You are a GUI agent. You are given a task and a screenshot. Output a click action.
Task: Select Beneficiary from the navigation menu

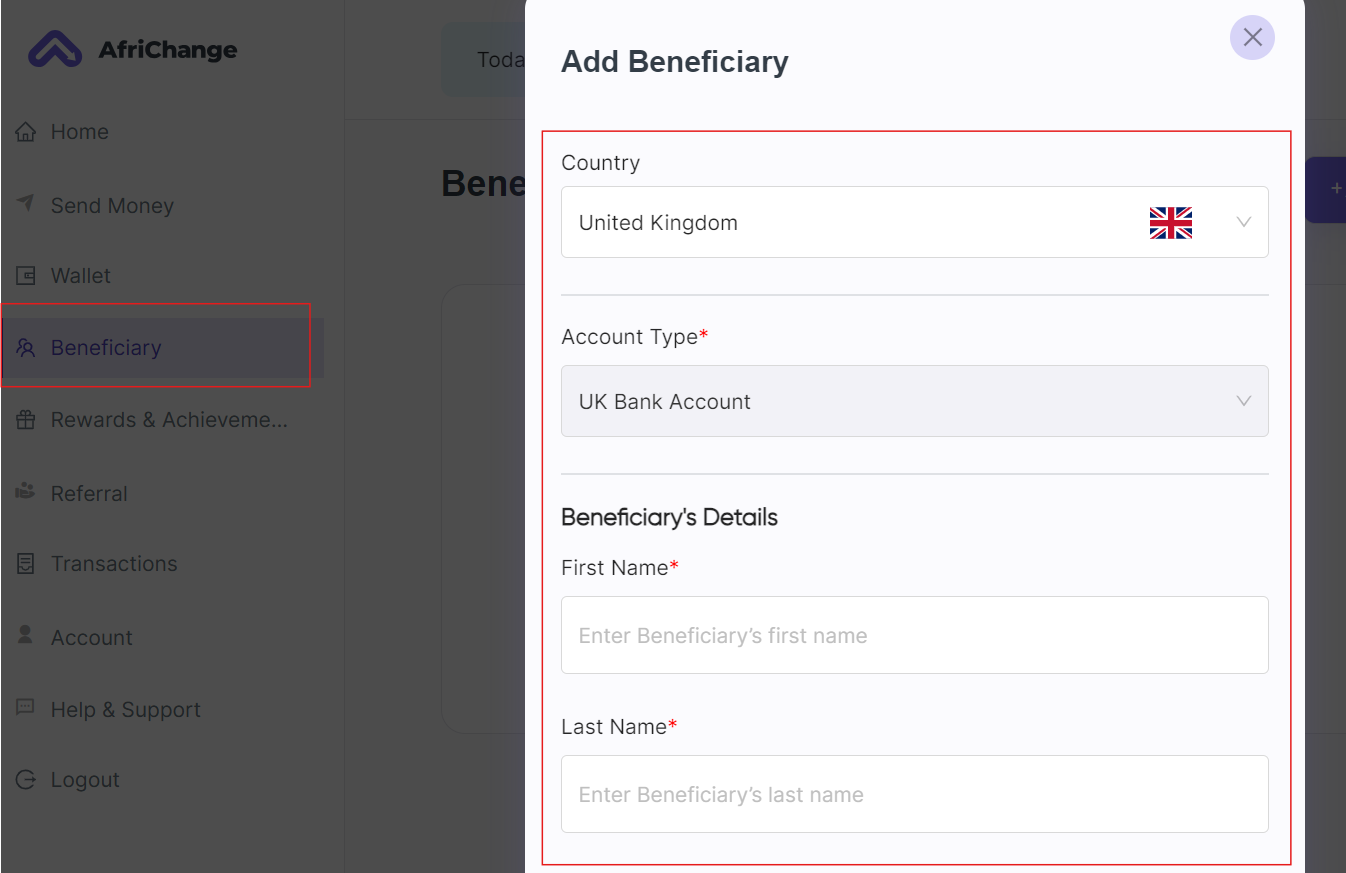tap(105, 347)
